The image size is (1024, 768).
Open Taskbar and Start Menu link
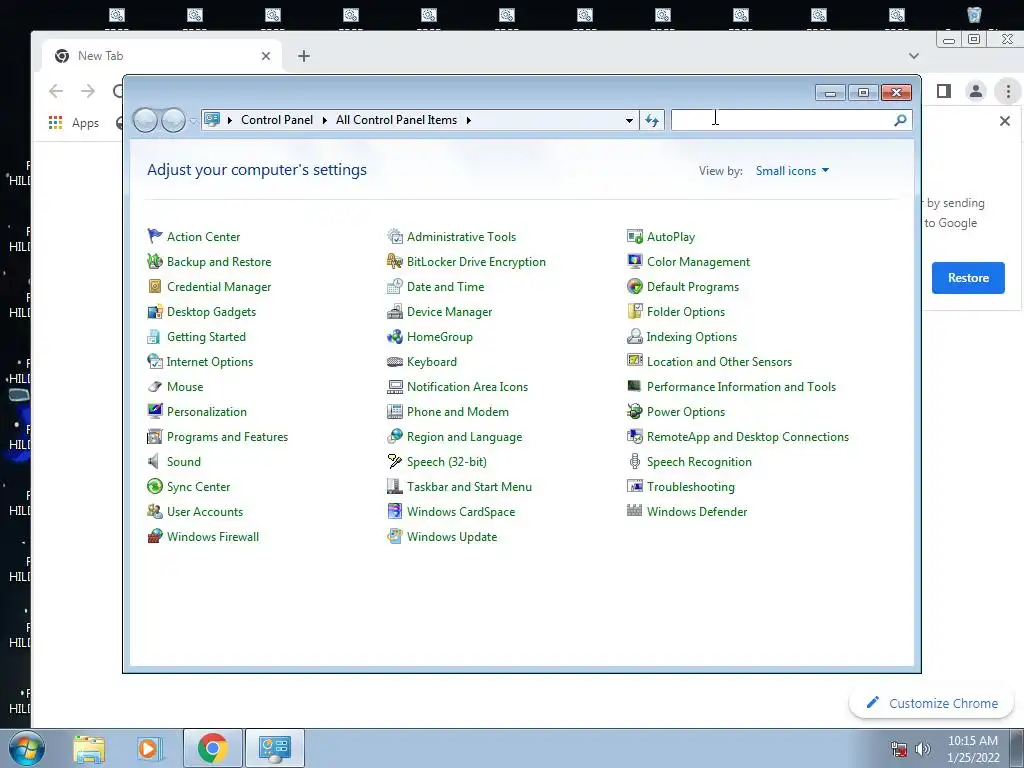pos(470,487)
